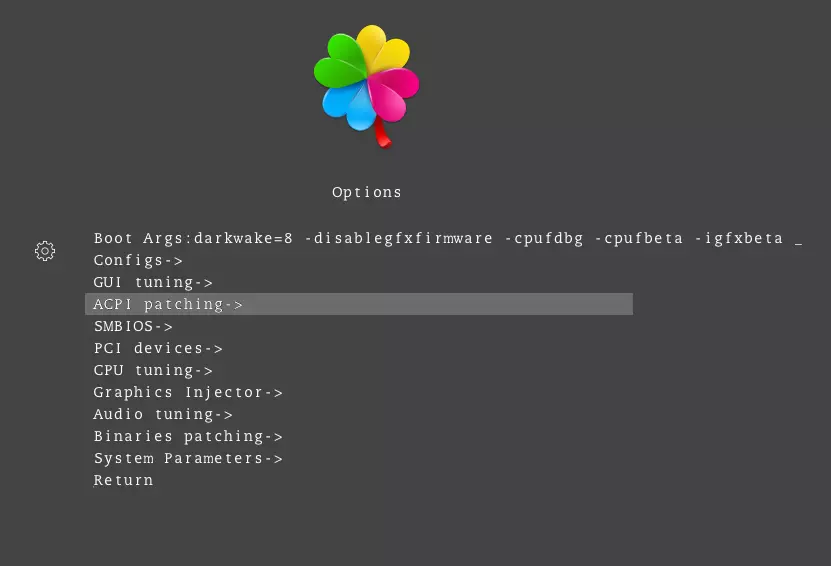
Task: Expand GUI tuning options
Action: tap(153, 283)
